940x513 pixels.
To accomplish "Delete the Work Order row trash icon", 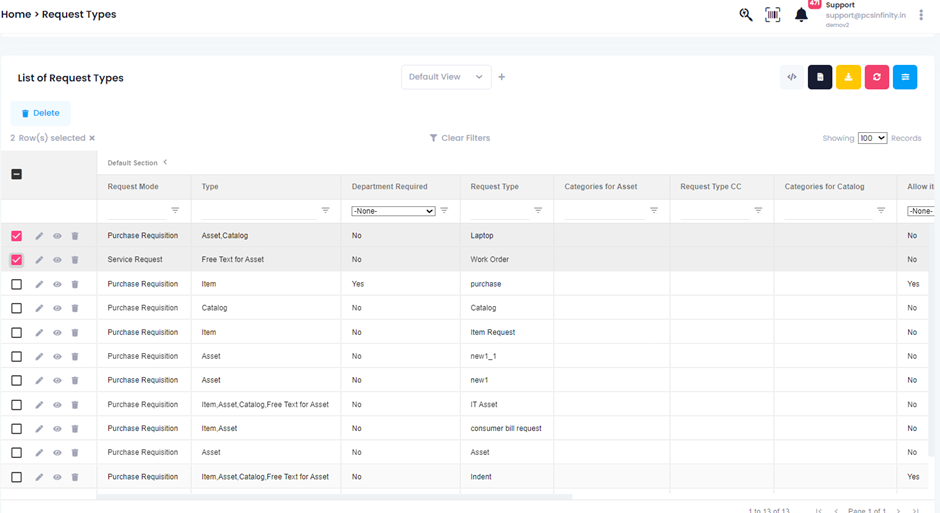I will tap(75, 260).
